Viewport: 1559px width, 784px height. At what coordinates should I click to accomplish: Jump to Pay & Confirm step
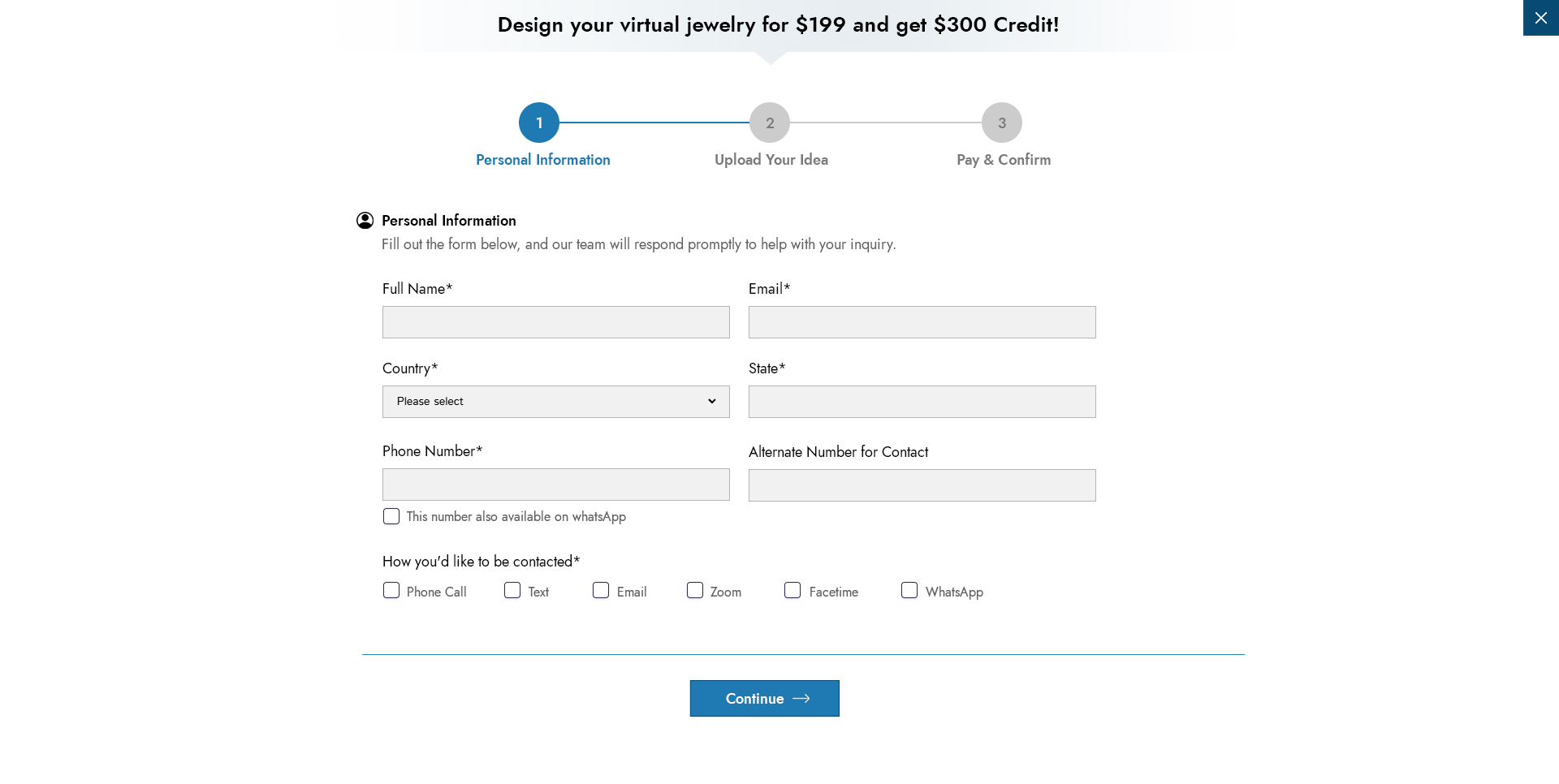point(1004,160)
